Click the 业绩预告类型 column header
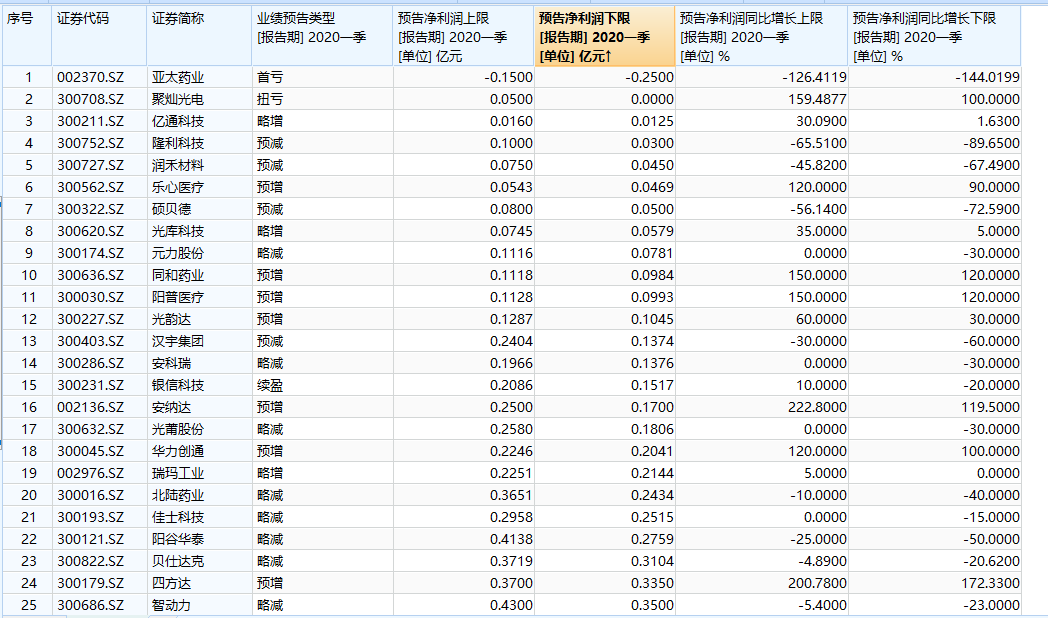The width and height of the screenshot is (1048, 618). click(322, 37)
